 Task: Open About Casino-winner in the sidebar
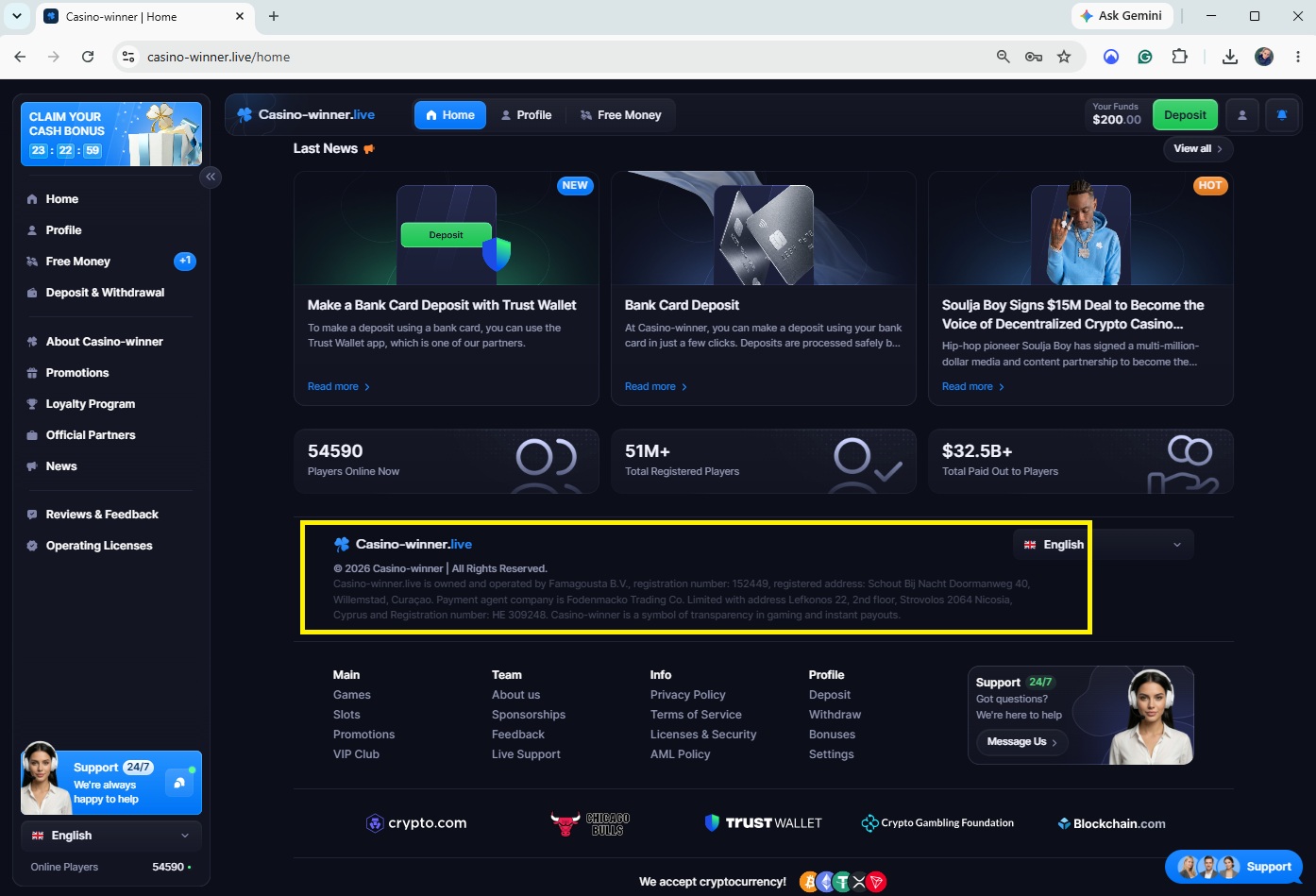tap(107, 342)
